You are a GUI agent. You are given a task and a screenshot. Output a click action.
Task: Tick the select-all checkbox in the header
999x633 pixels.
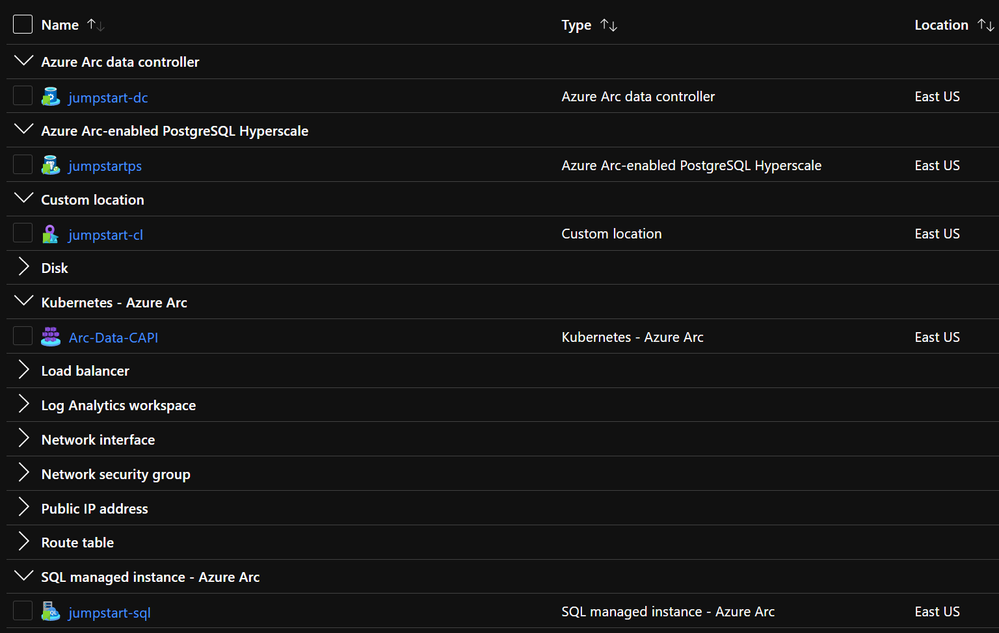(23, 24)
